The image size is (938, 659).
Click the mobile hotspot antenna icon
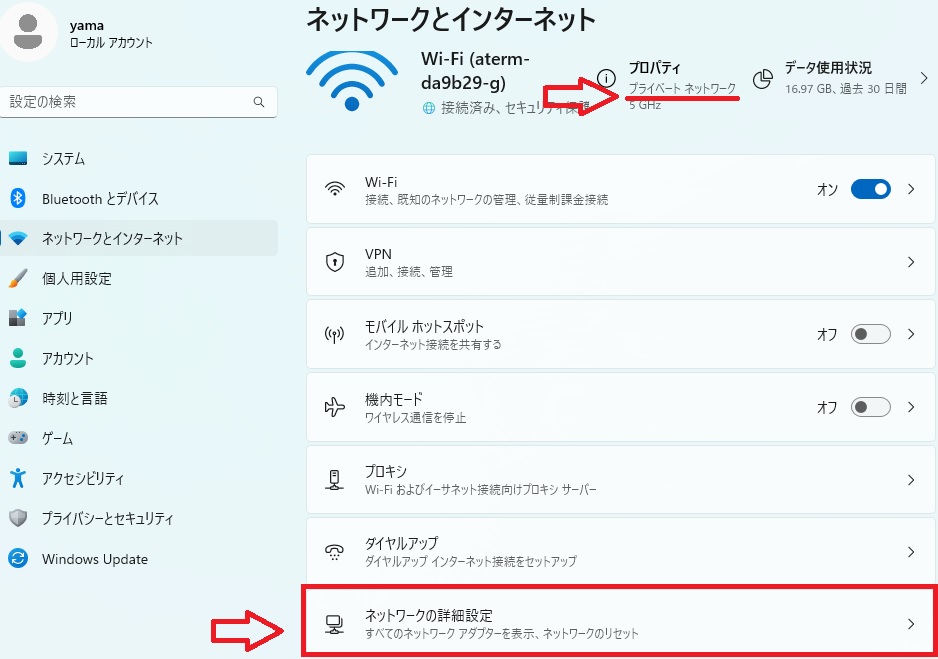[x=334, y=334]
